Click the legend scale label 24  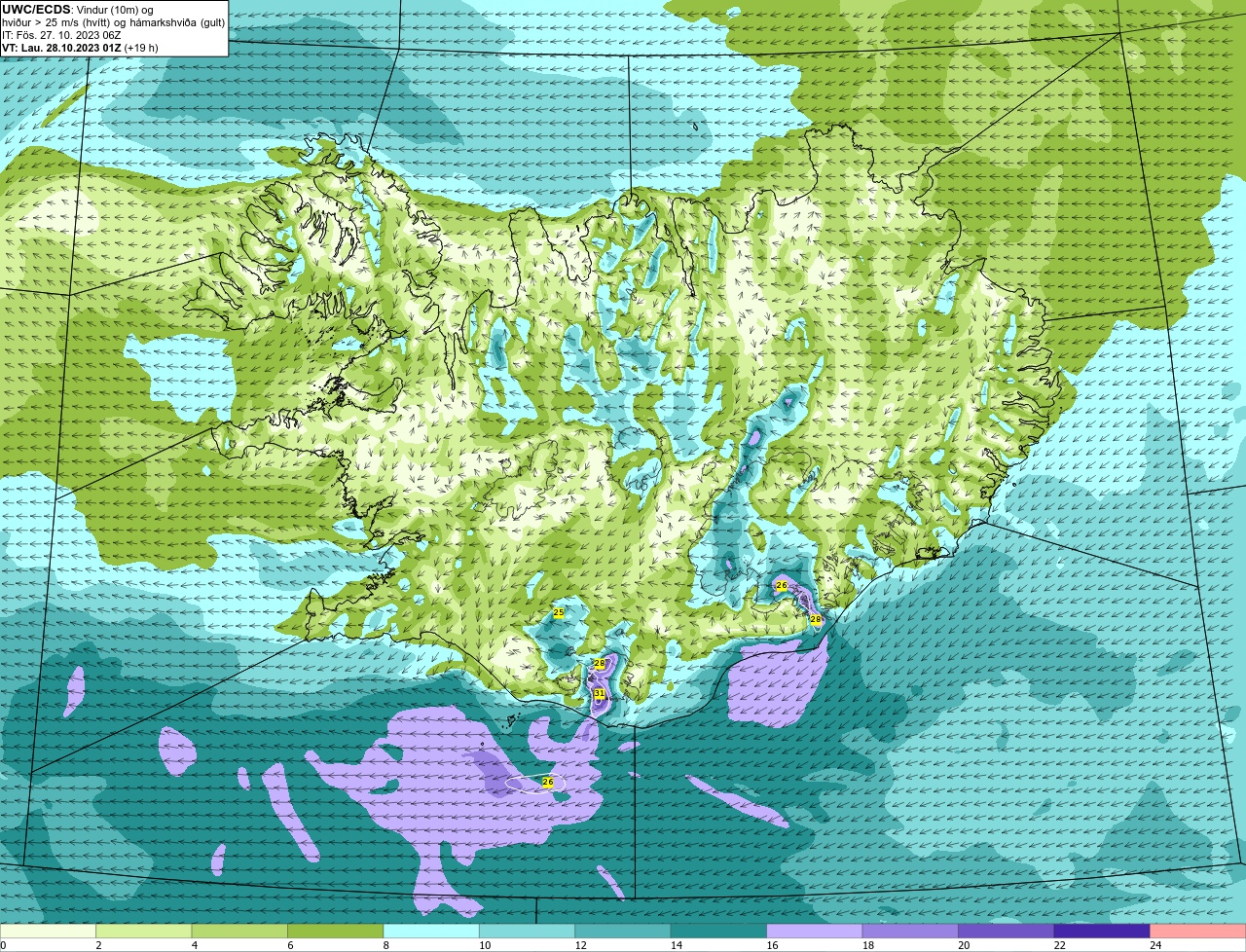tap(1156, 945)
